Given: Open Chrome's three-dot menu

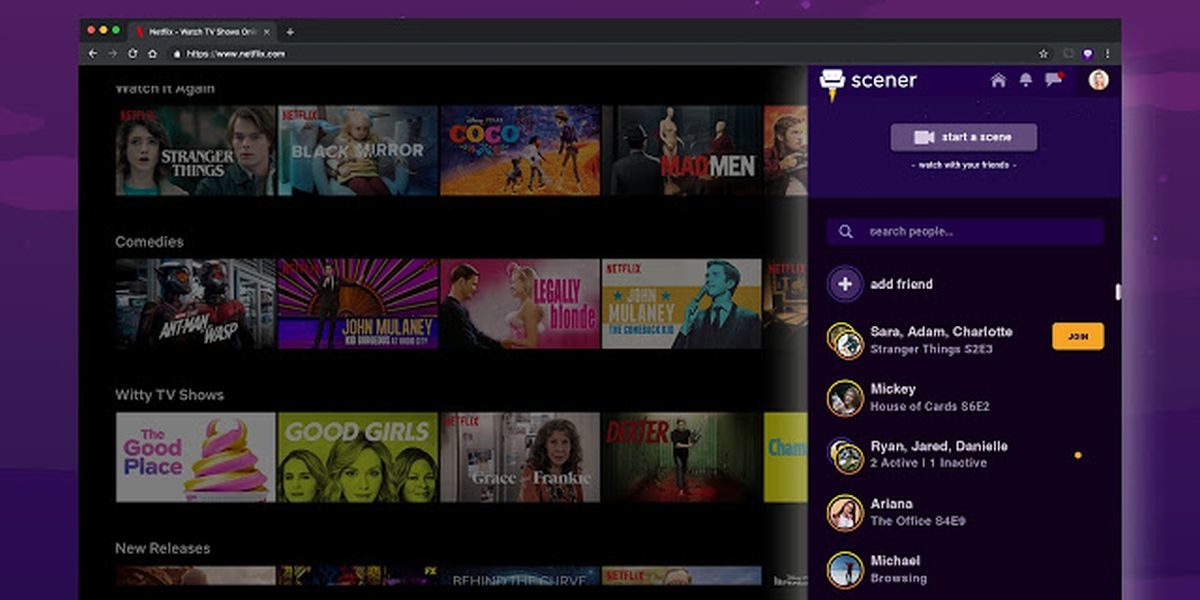Looking at the screenshot, I should click(x=1107, y=54).
